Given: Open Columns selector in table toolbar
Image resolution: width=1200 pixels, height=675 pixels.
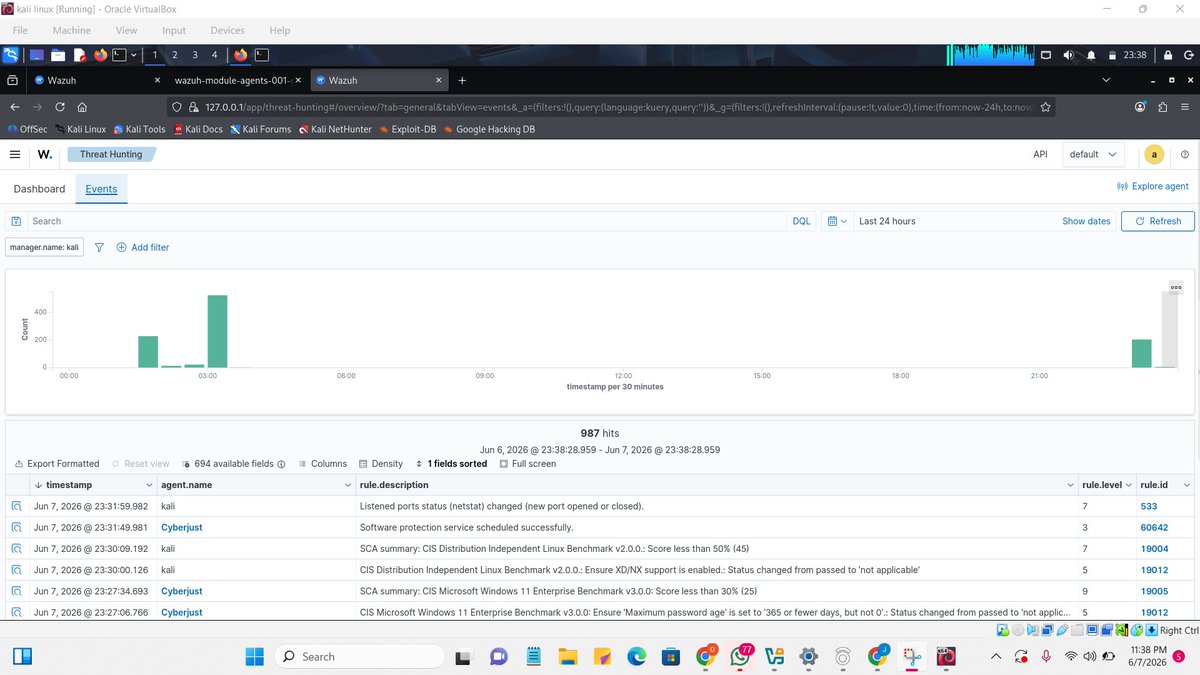Looking at the screenshot, I should (322, 464).
